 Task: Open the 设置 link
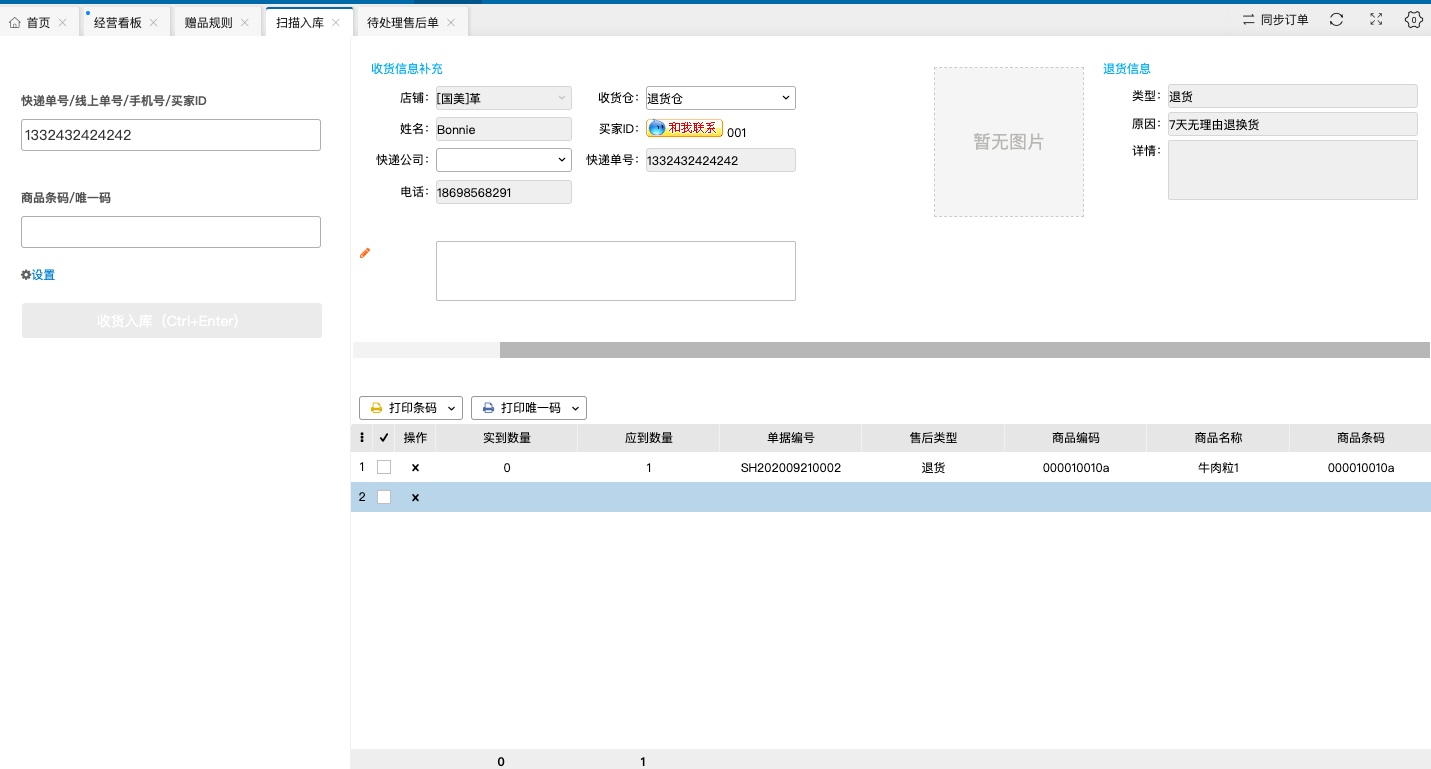pos(43,275)
